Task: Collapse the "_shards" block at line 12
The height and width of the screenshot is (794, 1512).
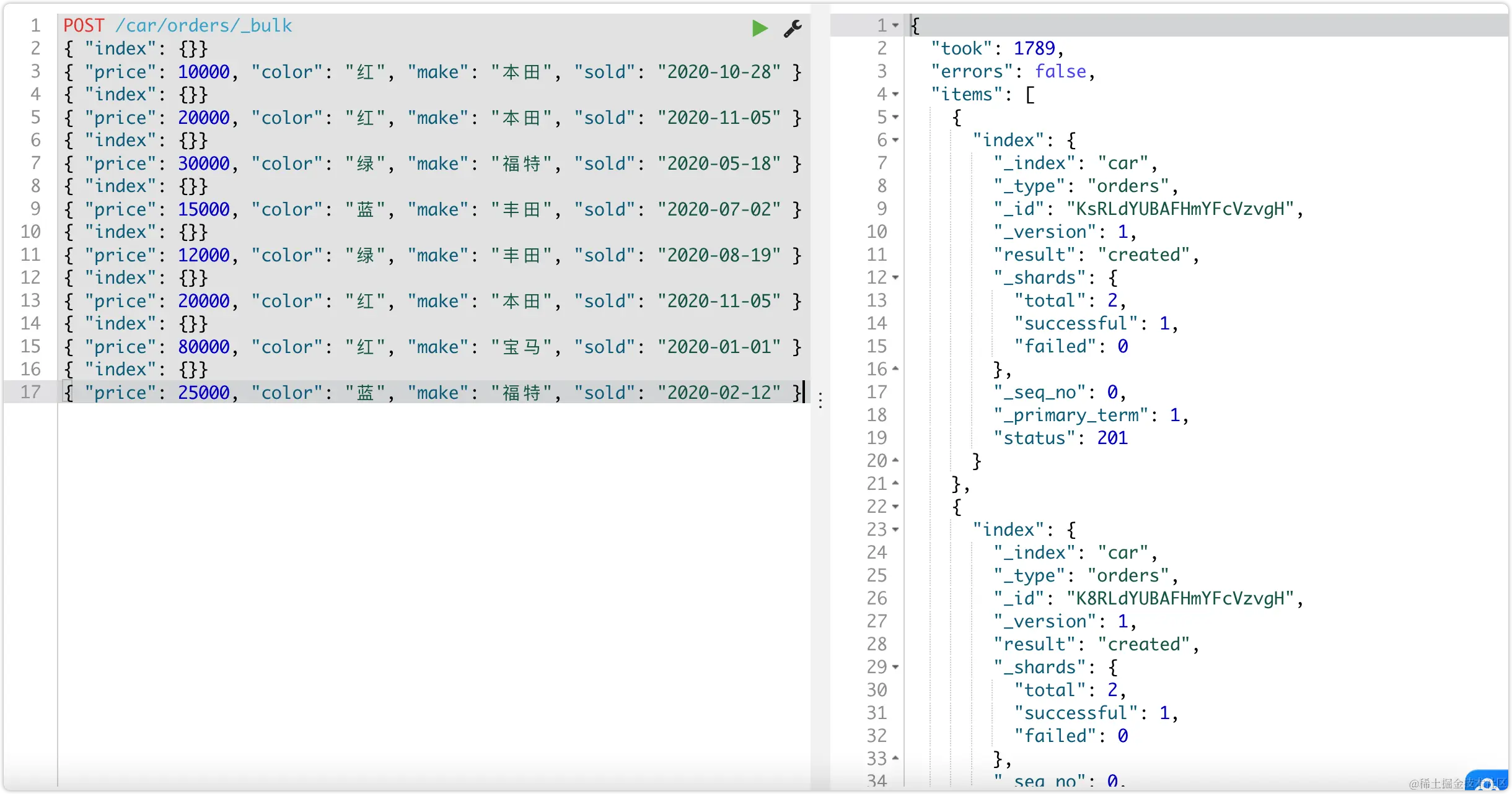Action: tap(895, 277)
